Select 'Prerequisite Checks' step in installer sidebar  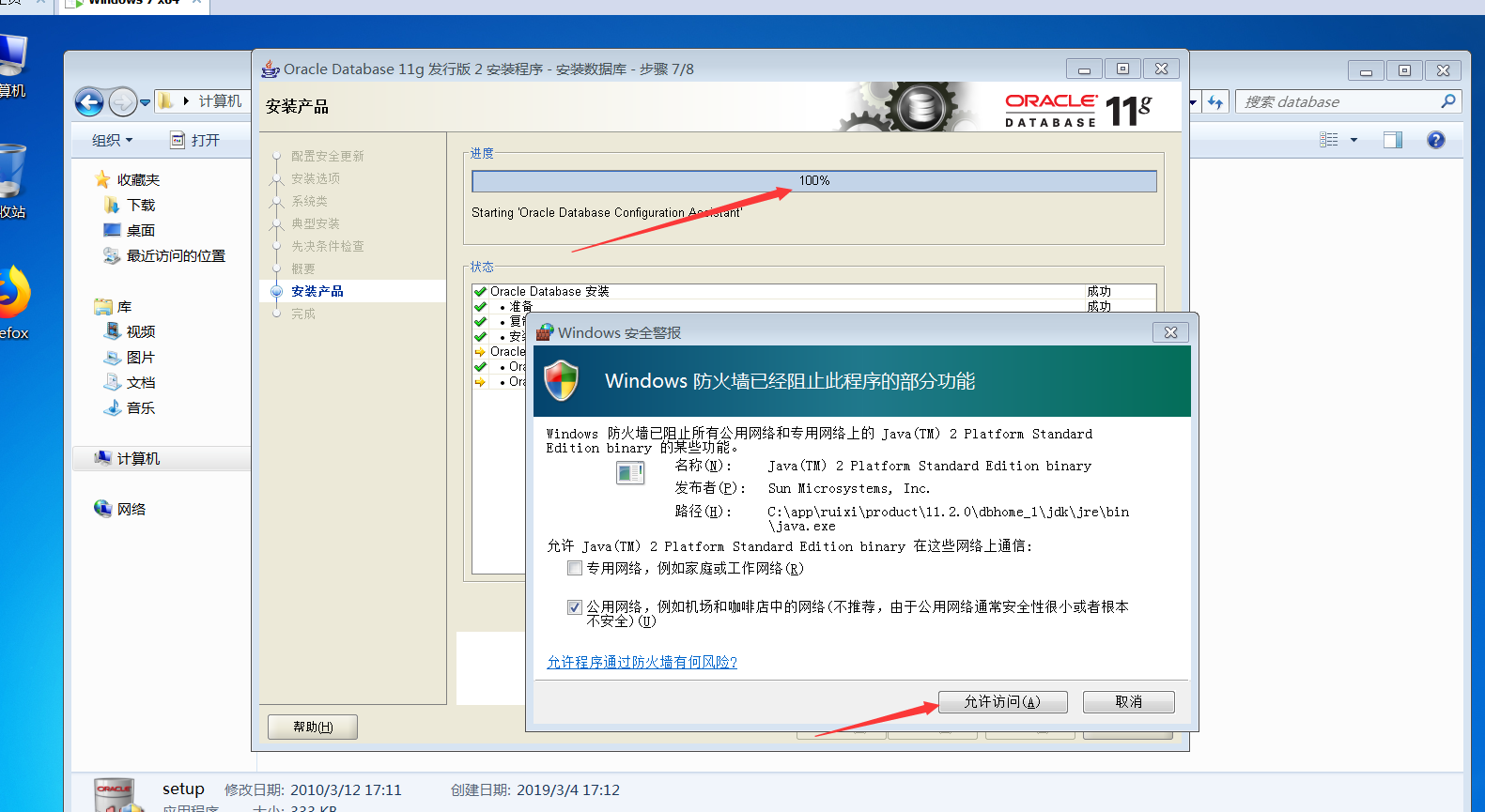click(x=327, y=246)
